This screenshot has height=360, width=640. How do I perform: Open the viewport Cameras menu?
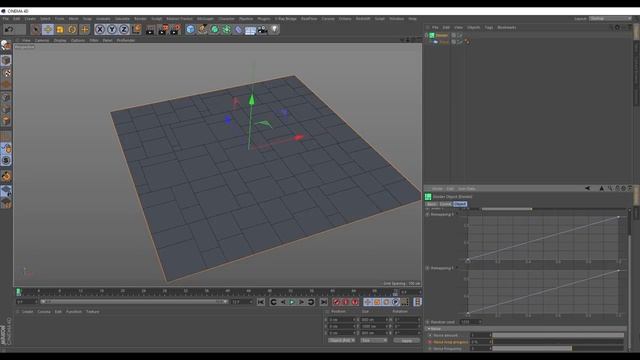click(x=42, y=40)
